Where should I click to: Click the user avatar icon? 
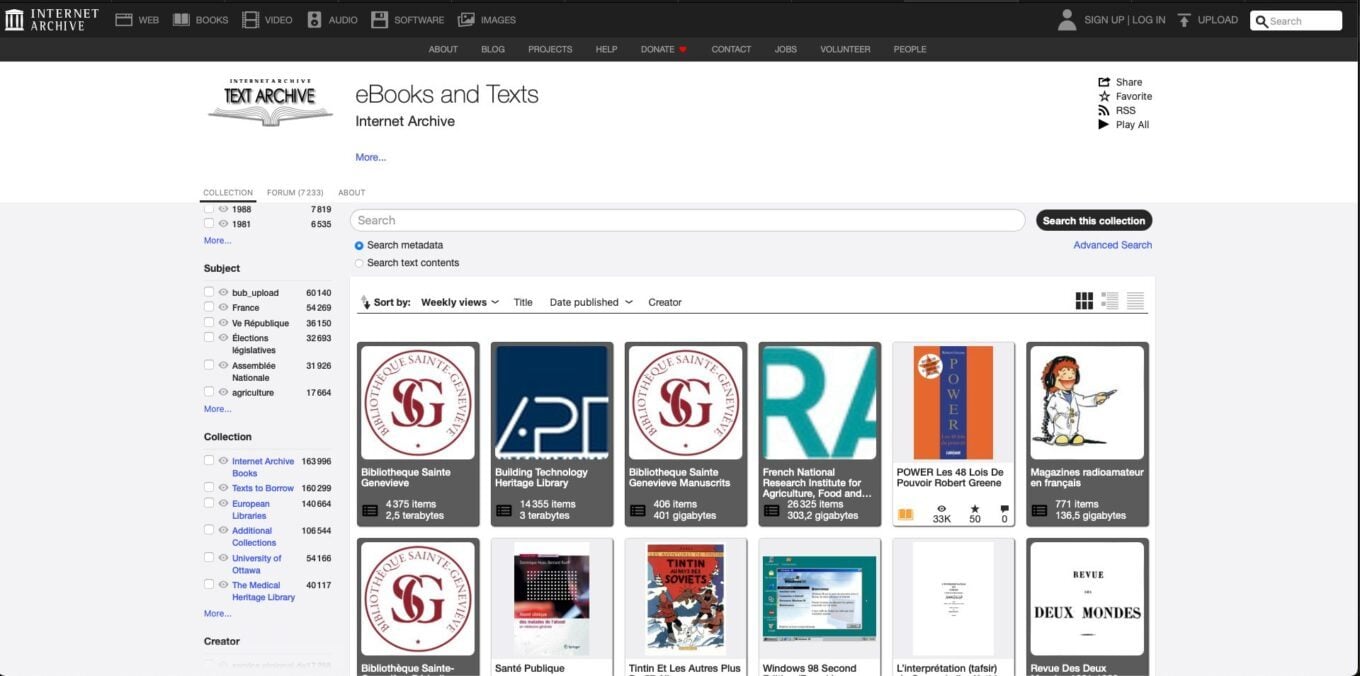point(1067,19)
